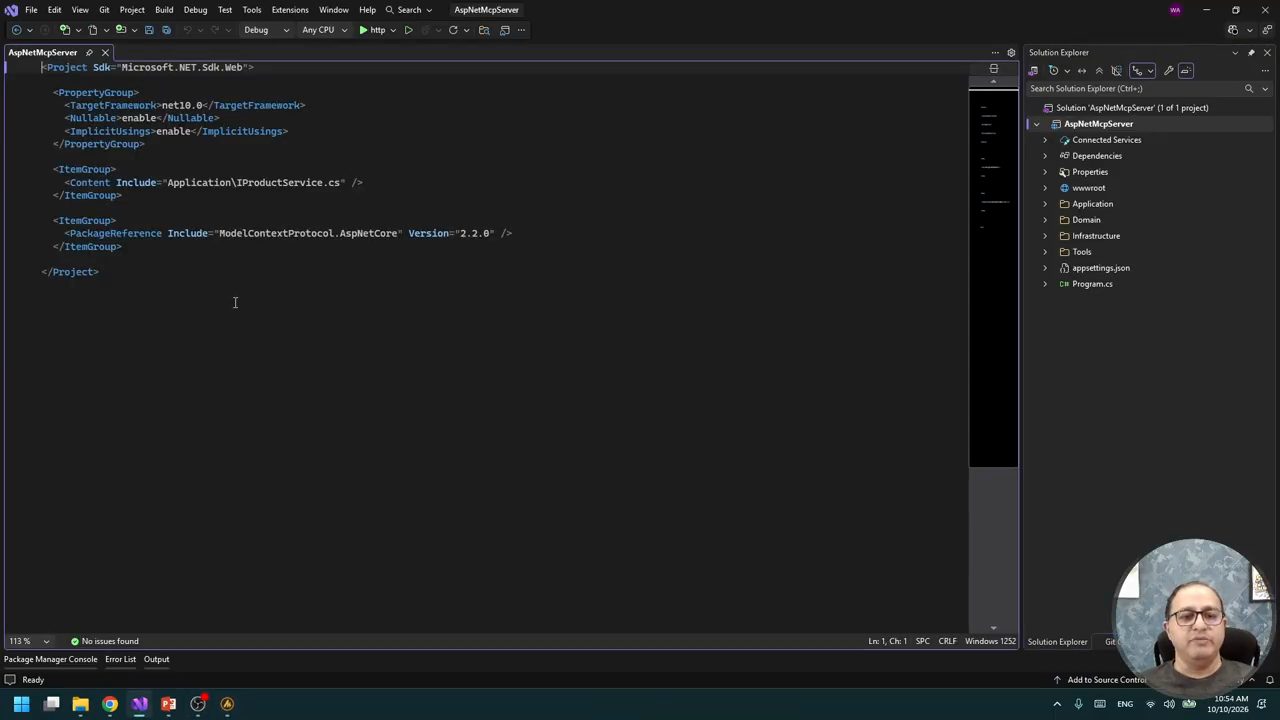Viewport: 1280px width, 720px height.
Task: Click the split editor icon above scrollbar
Action: pos(993,69)
